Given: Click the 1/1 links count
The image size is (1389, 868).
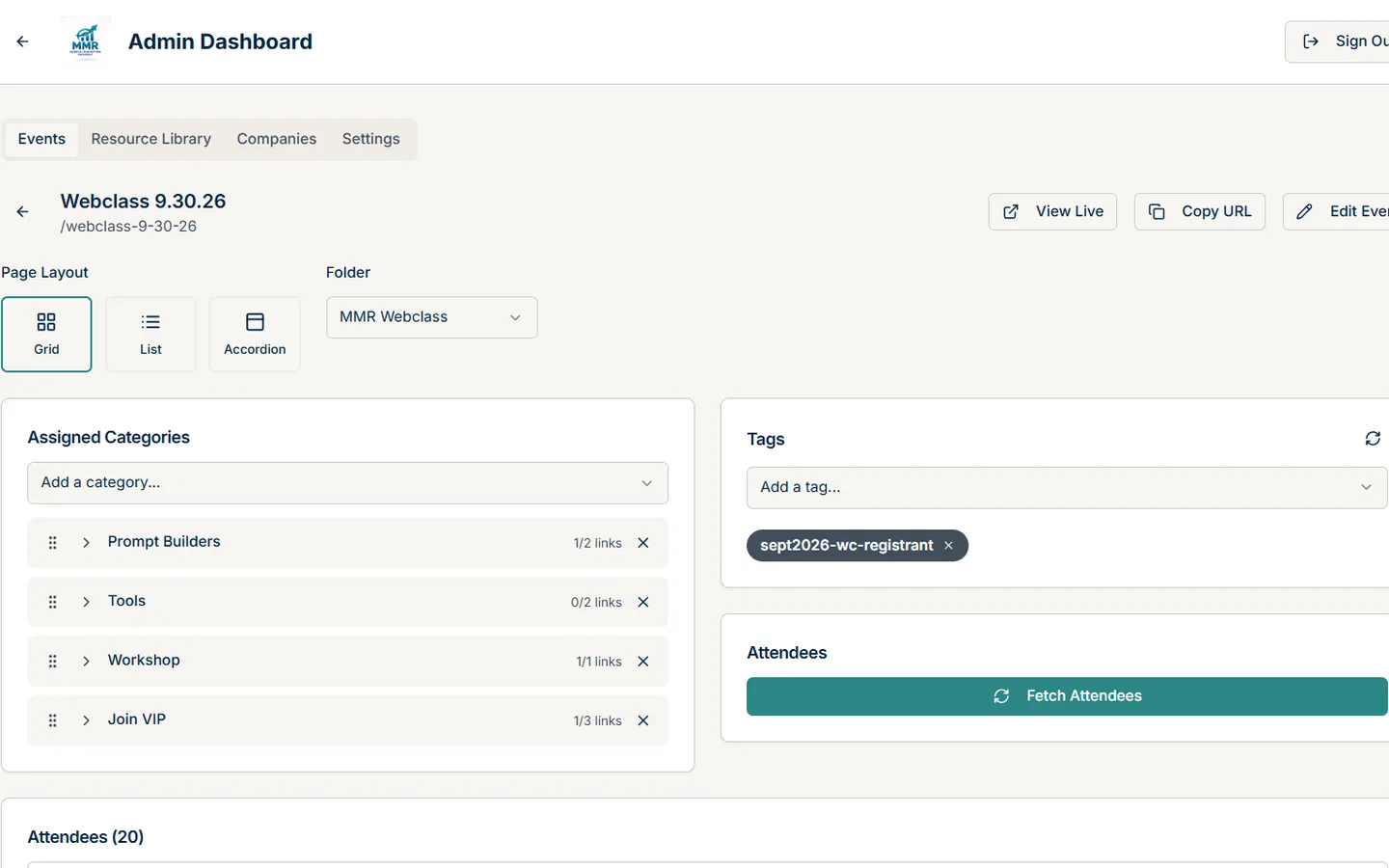Looking at the screenshot, I should point(599,662).
